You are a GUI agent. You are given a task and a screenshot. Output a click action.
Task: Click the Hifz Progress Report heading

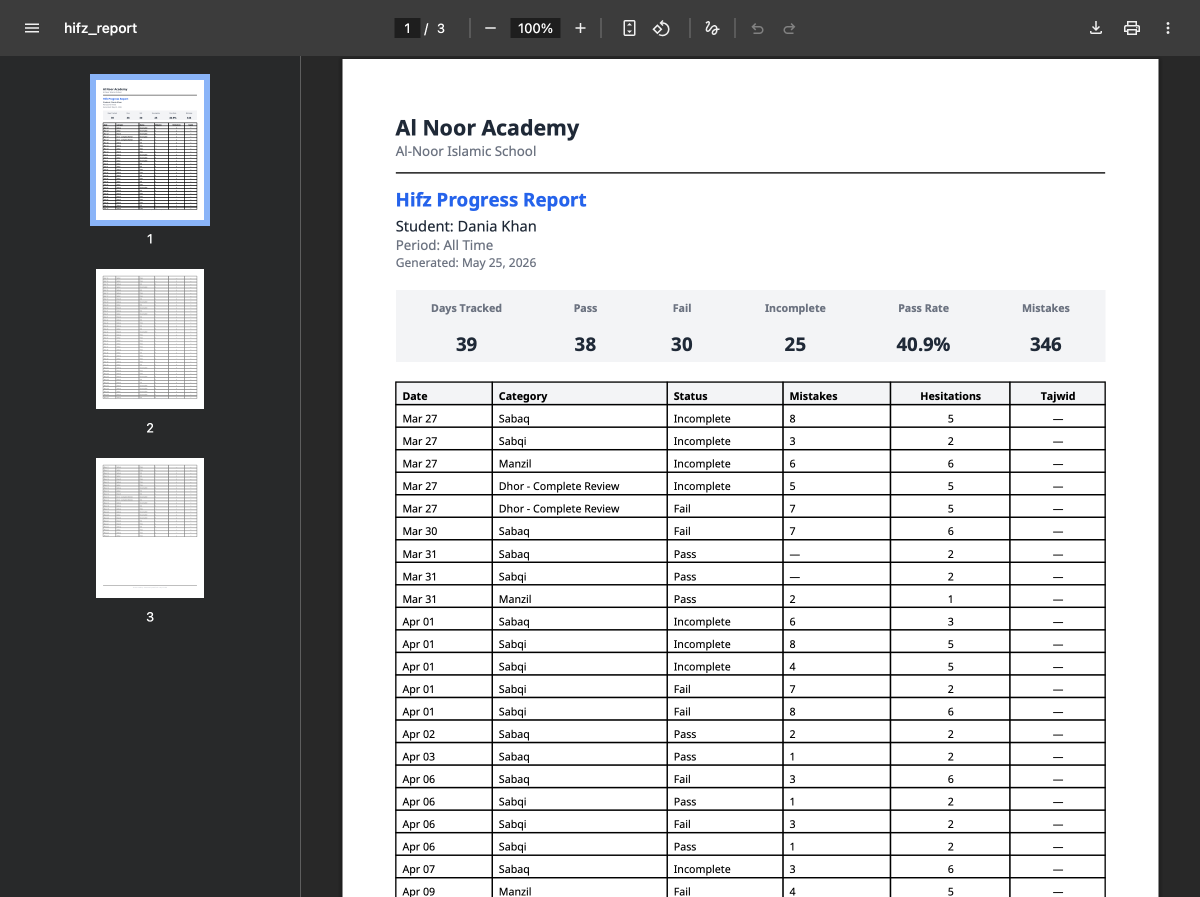[x=491, y=200]
